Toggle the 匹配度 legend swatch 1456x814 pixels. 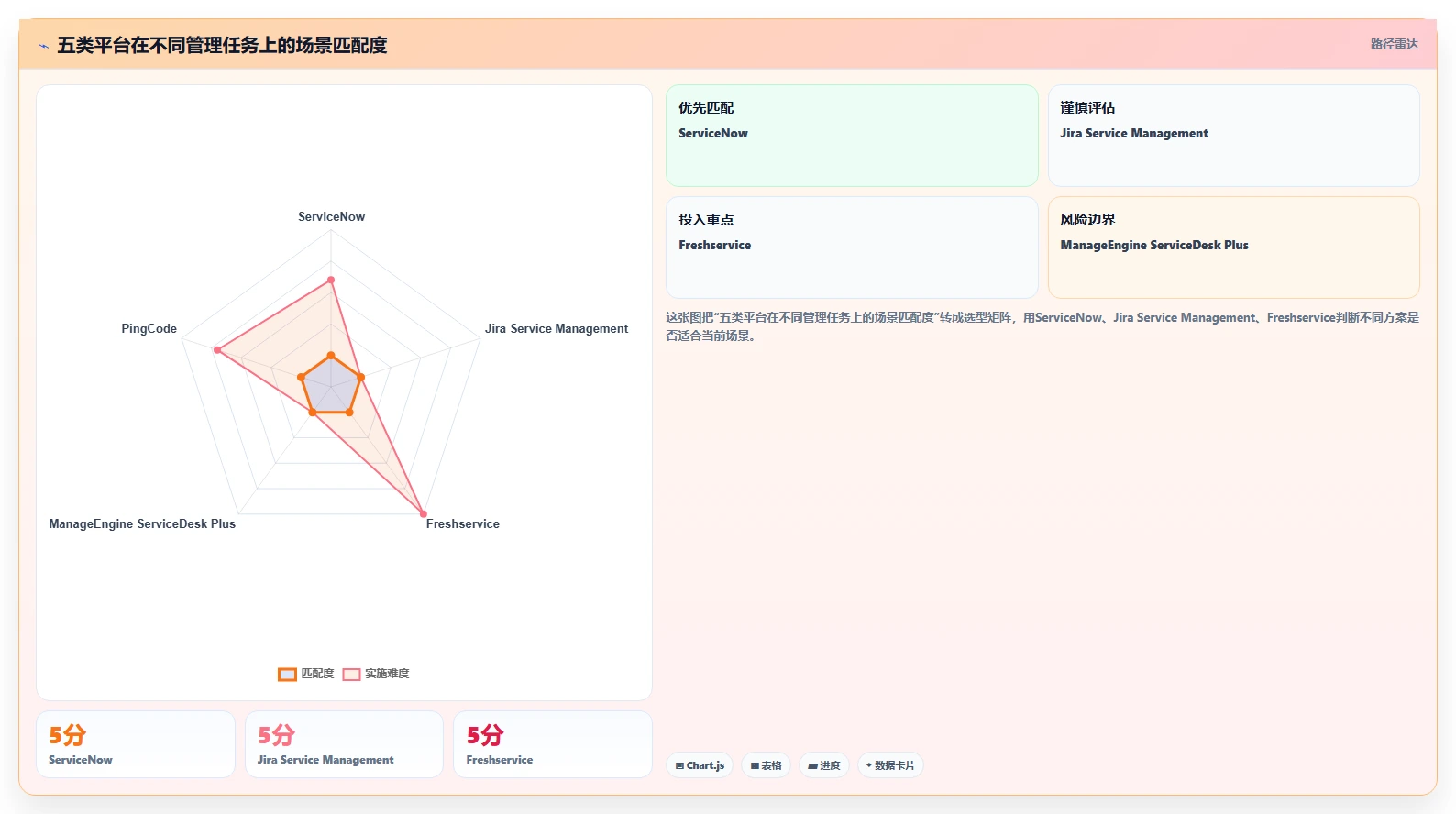(x=287, y=675)
